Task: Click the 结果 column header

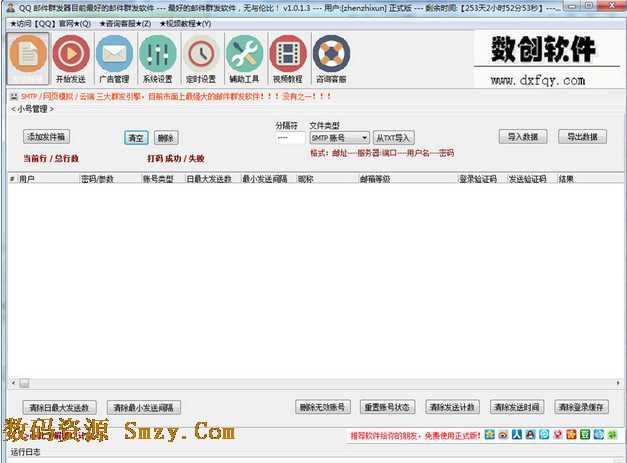Action: point(588,179)
